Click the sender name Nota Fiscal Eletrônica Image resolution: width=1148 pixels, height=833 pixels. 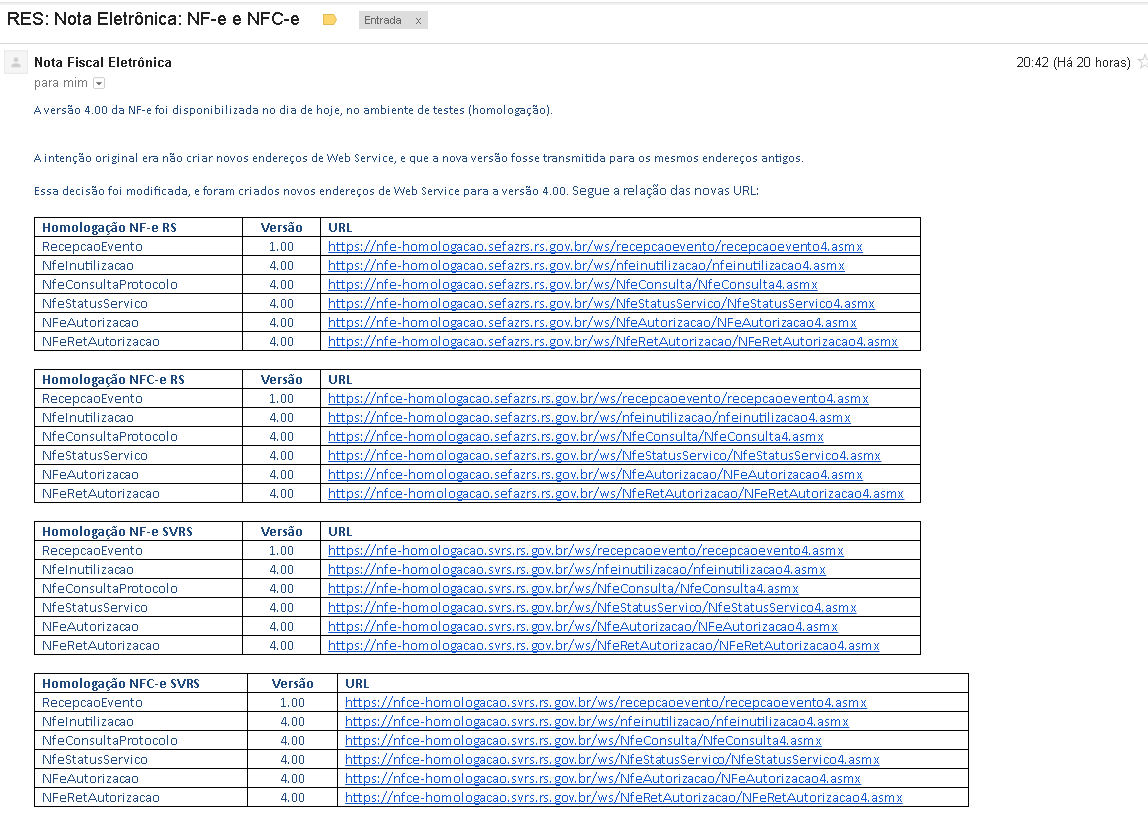point(102,62)
